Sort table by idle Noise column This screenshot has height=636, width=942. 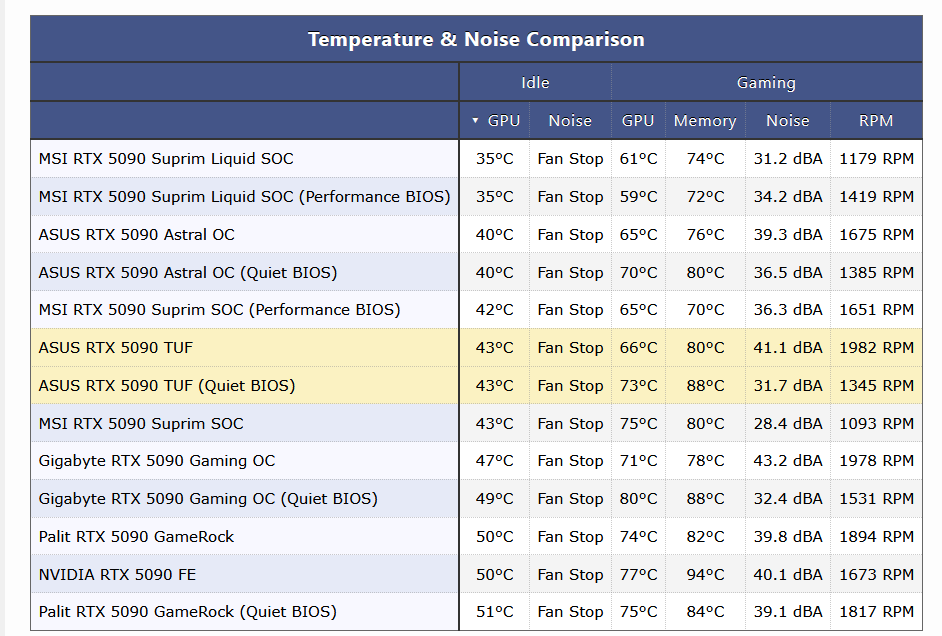coord(570,121)
